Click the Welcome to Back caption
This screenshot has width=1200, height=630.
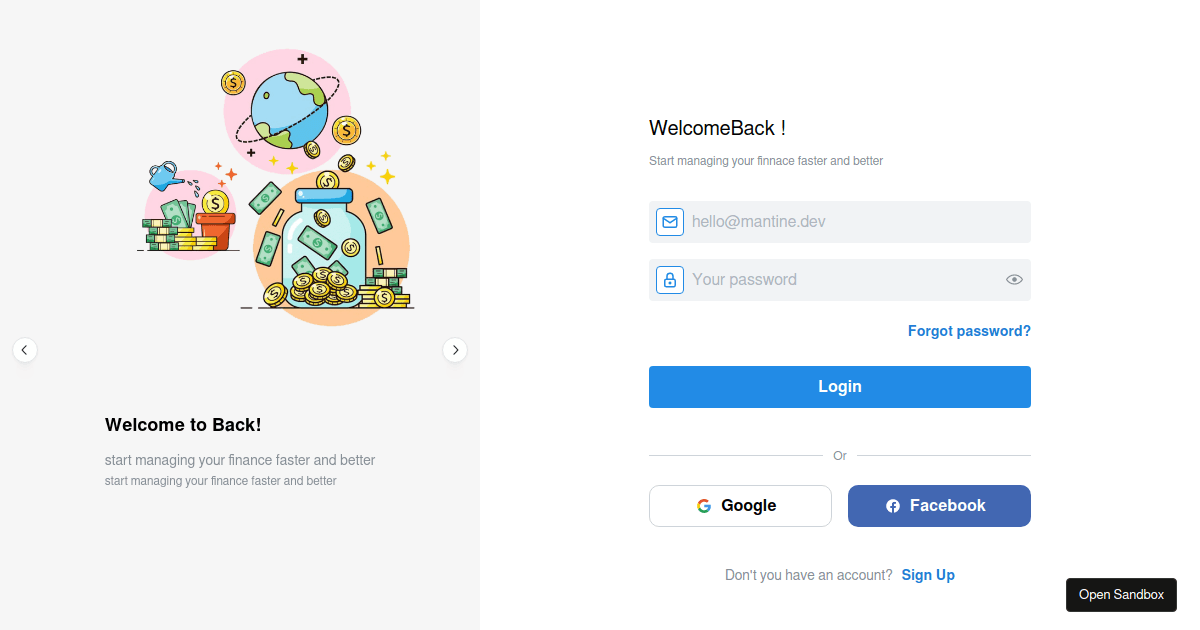coord(183,424)
